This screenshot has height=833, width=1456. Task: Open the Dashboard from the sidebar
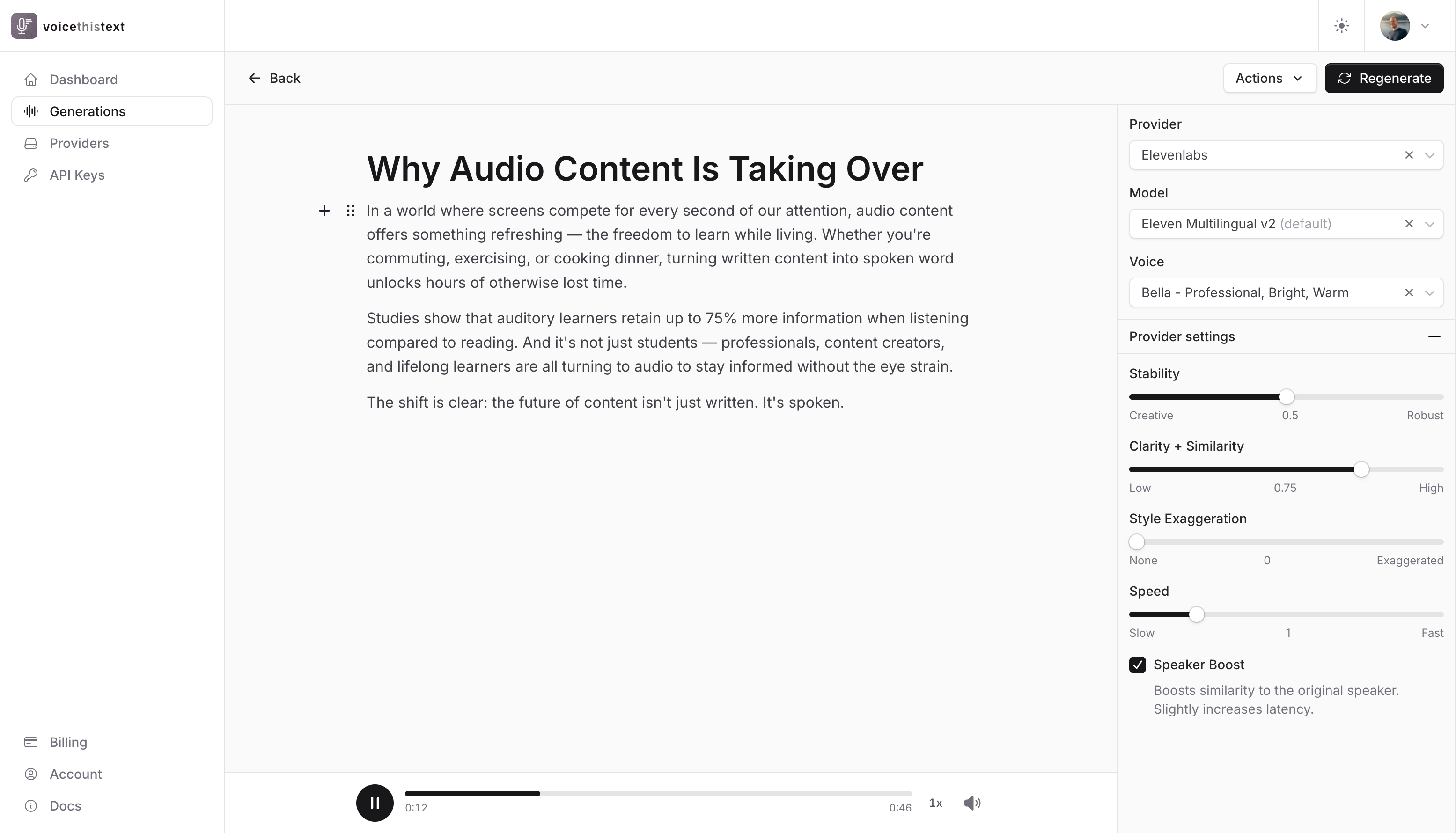pyautogui.click(x=83, y=79)
